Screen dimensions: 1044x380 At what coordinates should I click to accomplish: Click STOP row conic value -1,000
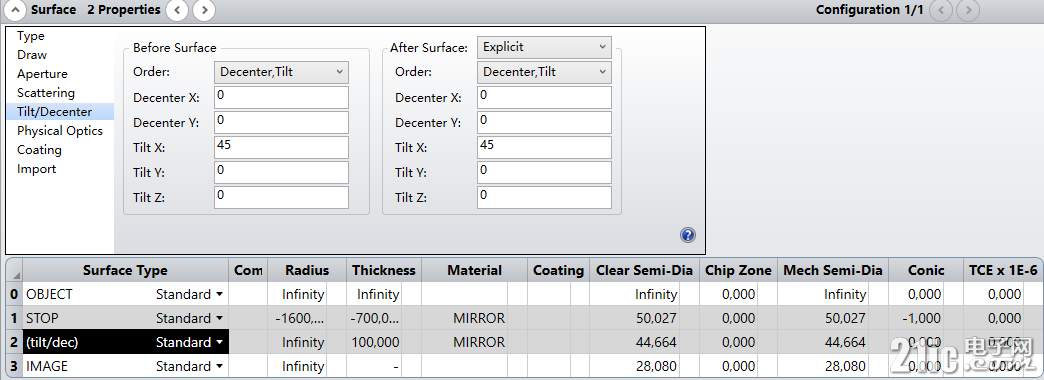click(x=916, y=318)
